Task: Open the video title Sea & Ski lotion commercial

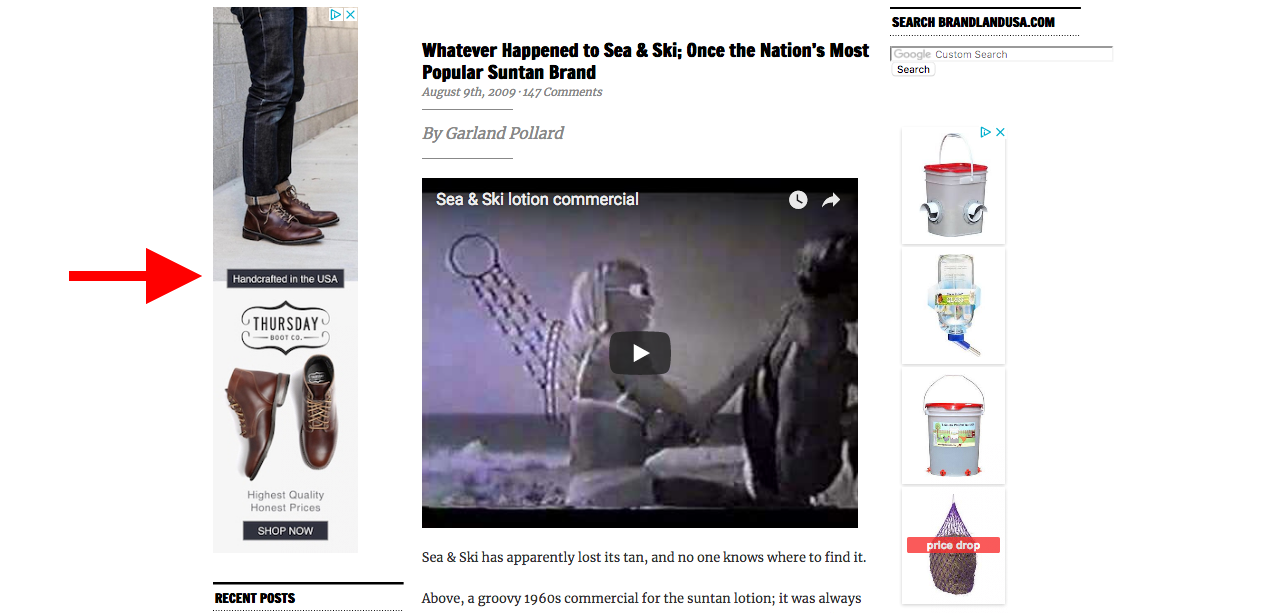Action: (537, 199)
